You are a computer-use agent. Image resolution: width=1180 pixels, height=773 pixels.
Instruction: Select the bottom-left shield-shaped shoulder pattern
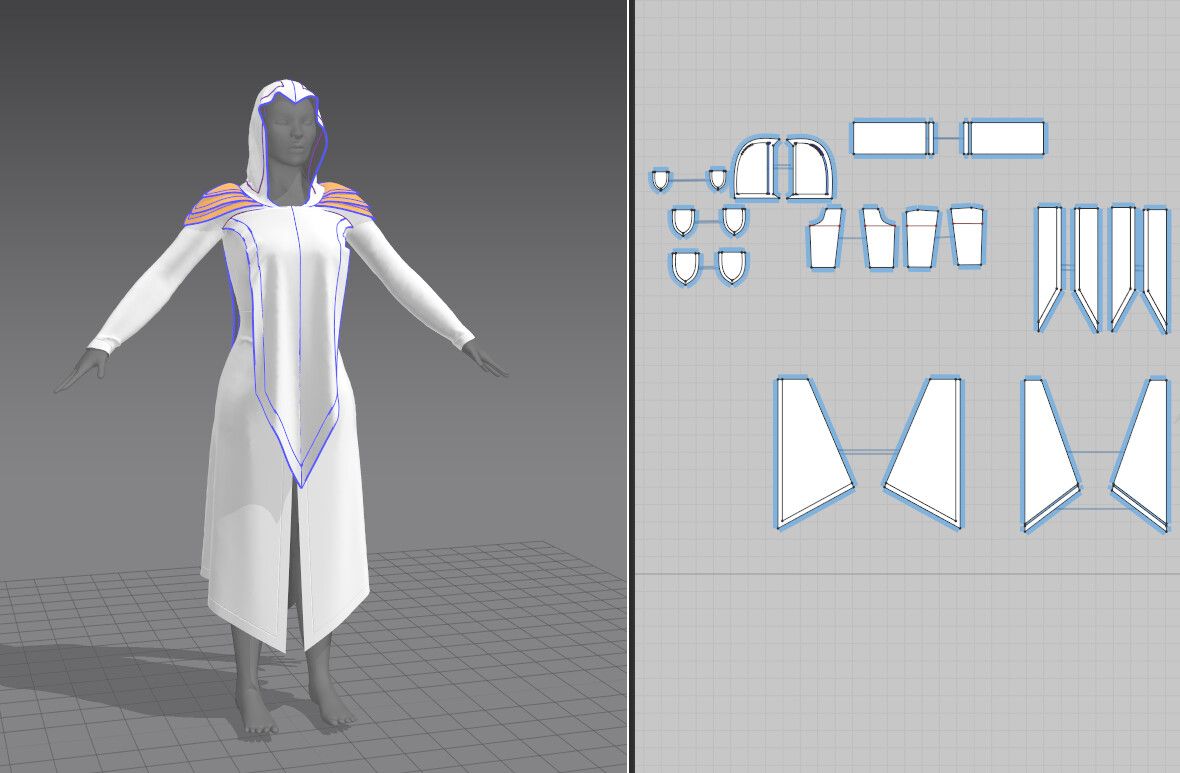(685, 267)
